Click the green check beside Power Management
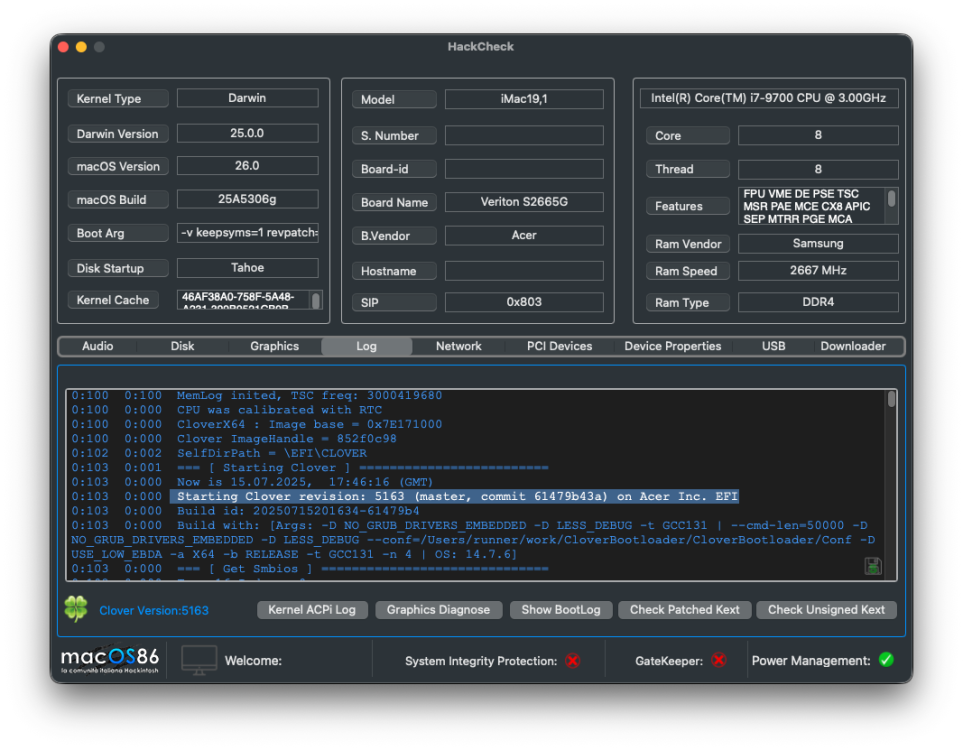This screenshot has height=750, width=963. coord(886,660)
